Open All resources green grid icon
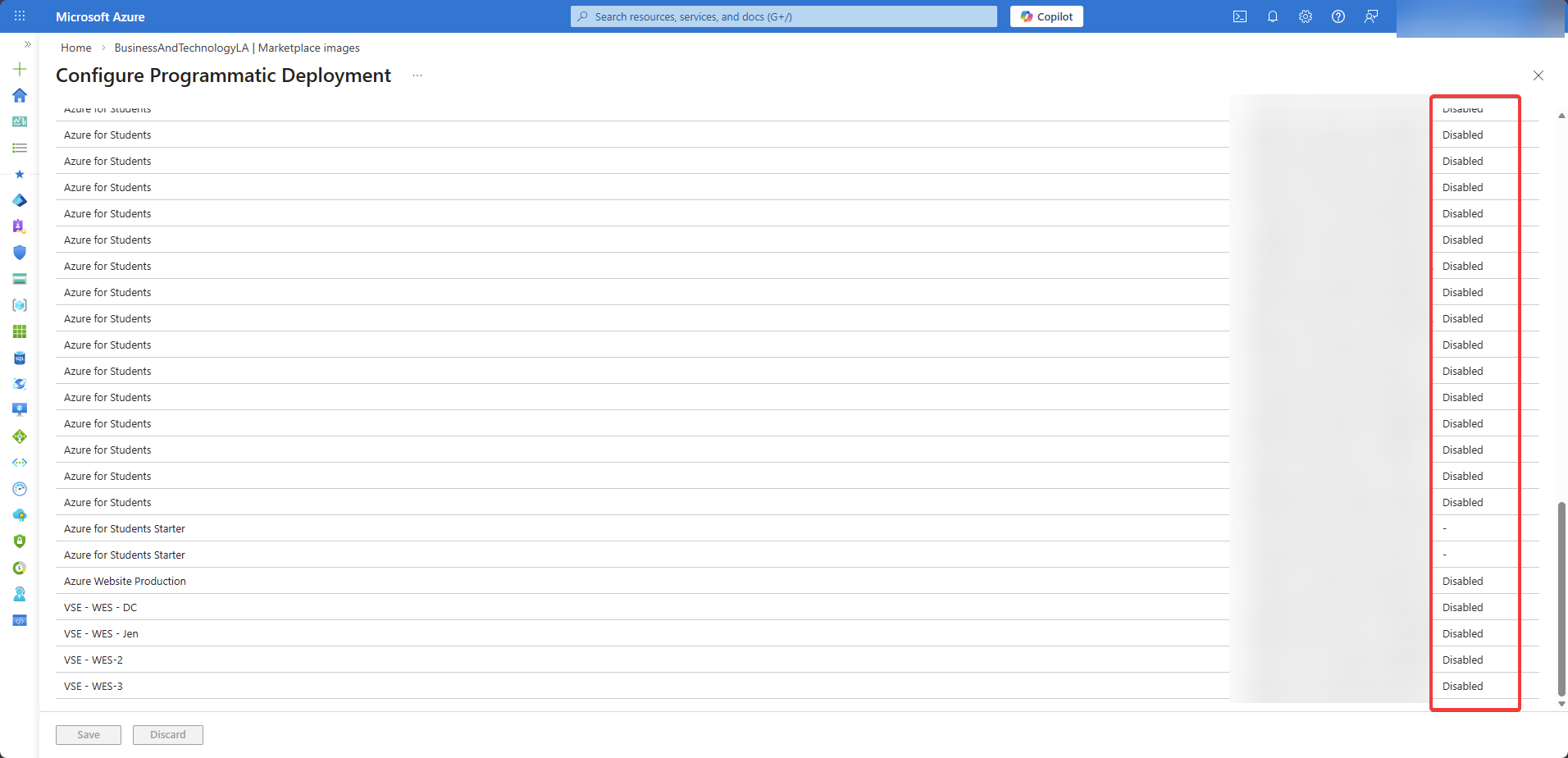The height and width of the screenshot is (758, 1568). click(20, 331)
